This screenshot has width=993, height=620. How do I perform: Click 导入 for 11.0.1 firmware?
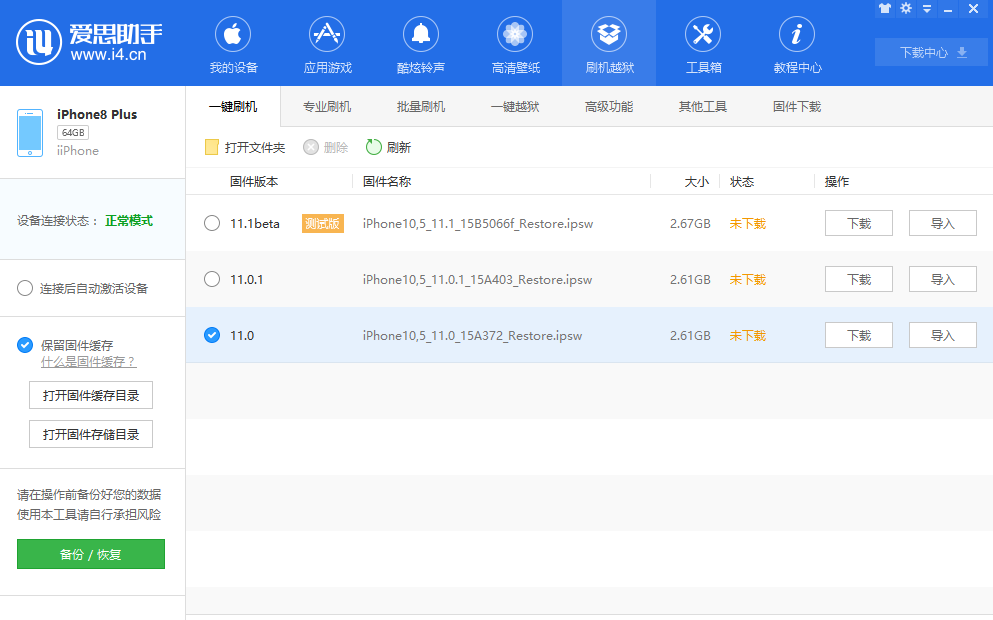[x=942, y=279]
